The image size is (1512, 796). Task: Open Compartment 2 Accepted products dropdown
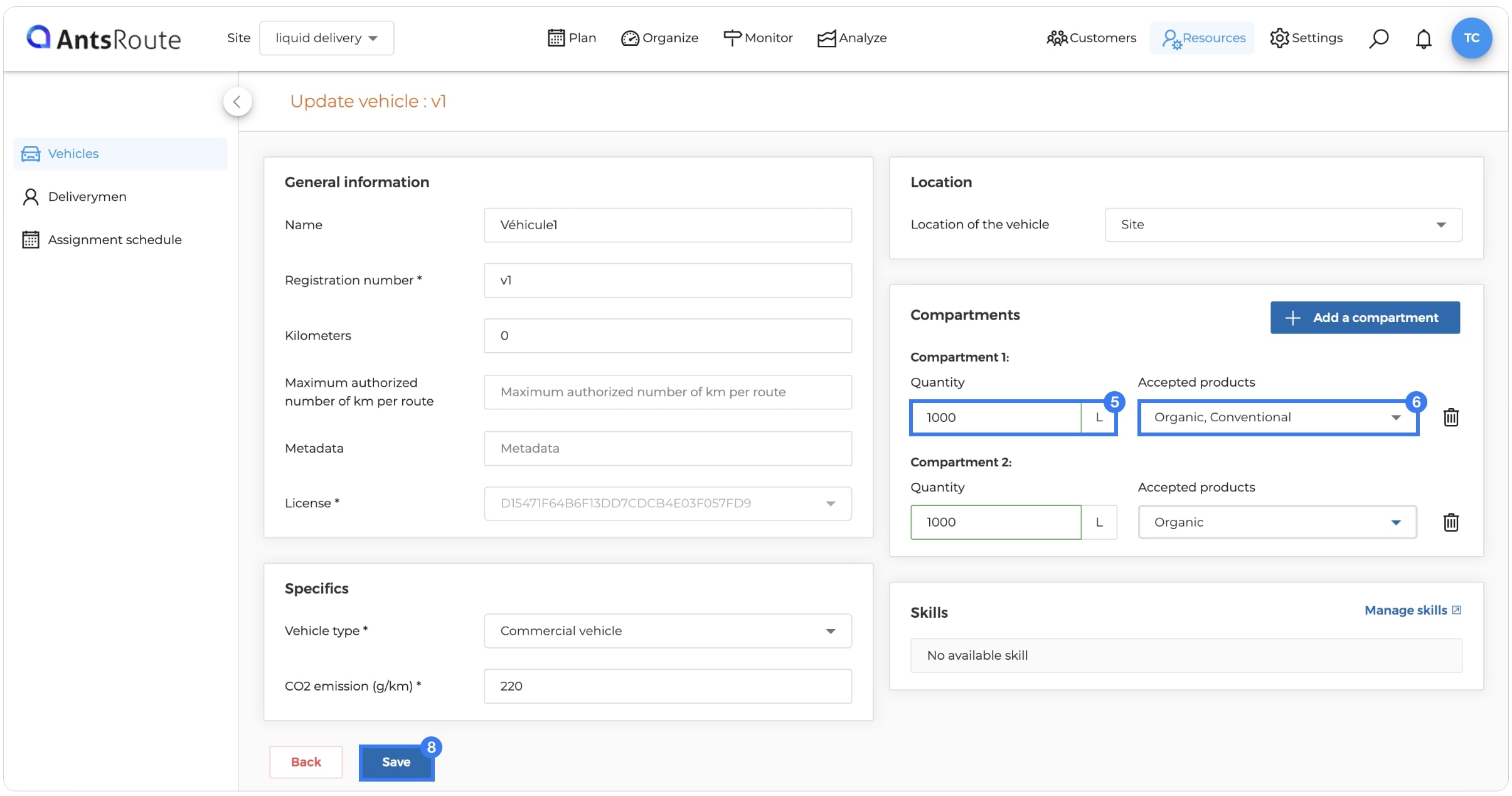click(1277, 522)
